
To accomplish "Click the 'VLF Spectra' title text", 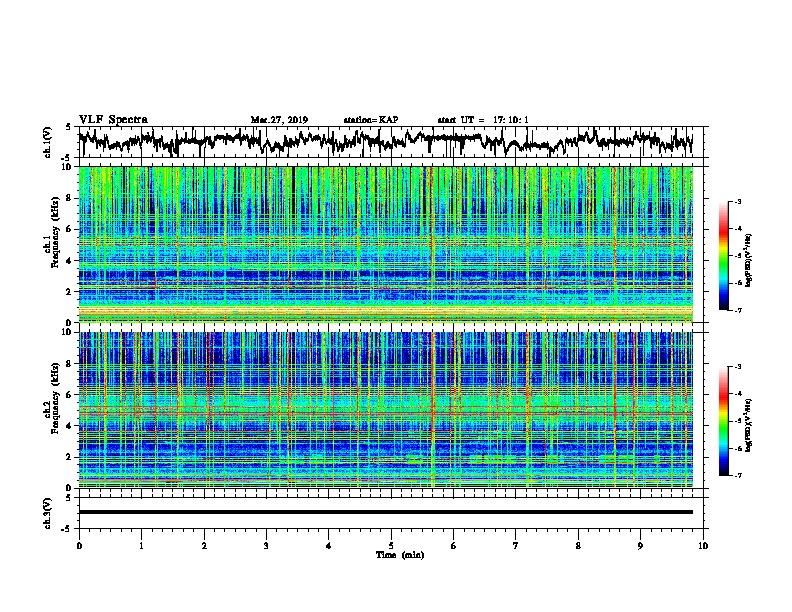I will click(113, 120).
